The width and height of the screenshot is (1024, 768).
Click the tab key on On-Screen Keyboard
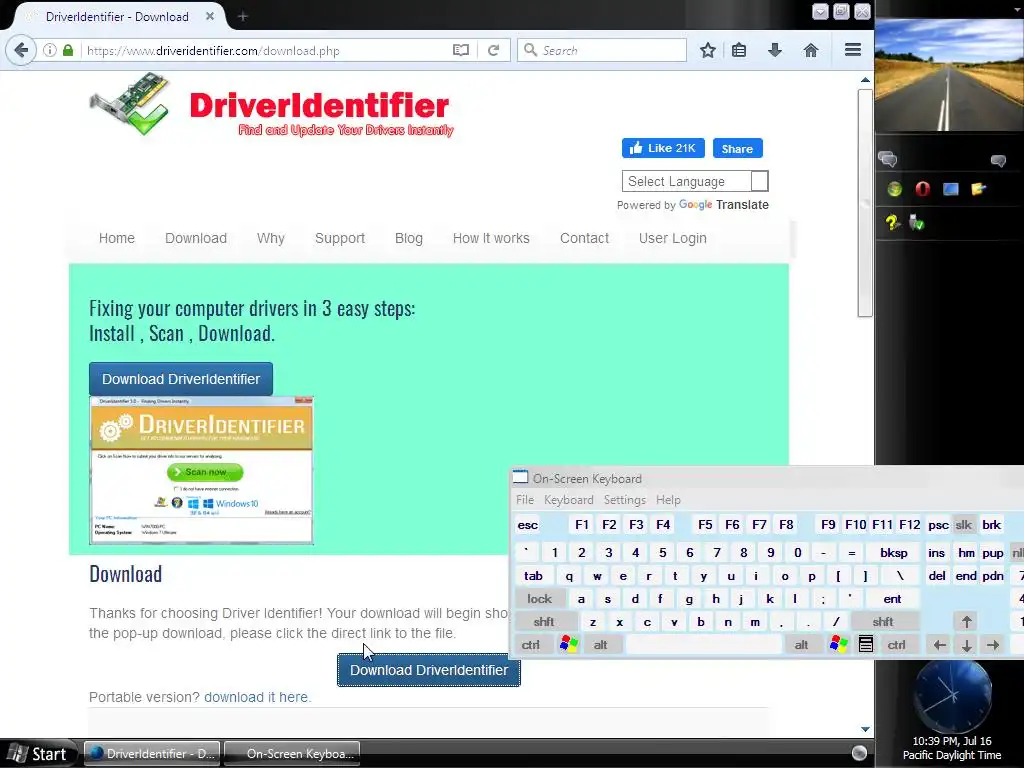click(533, 576)
